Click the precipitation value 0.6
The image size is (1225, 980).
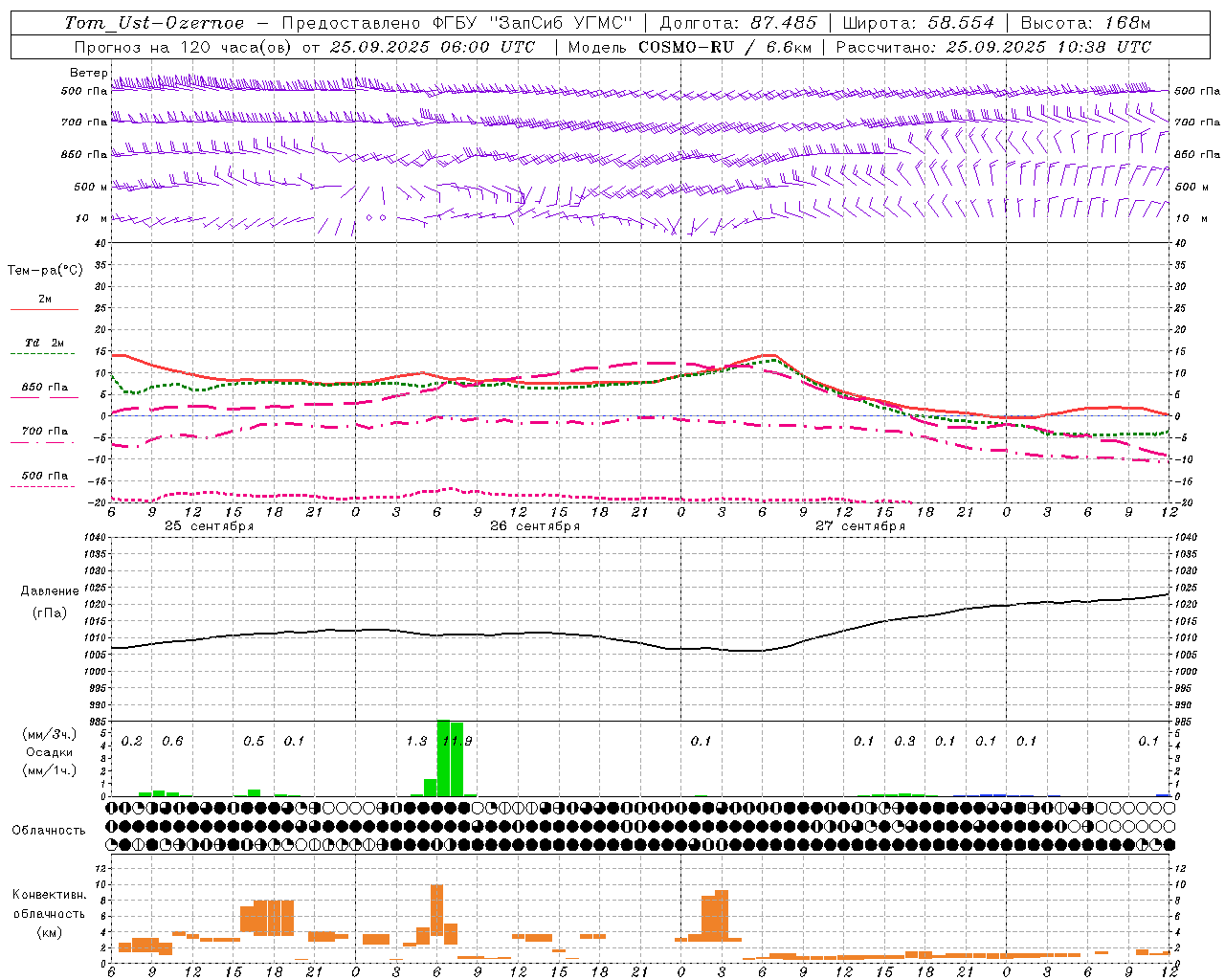tap(172, 741)
